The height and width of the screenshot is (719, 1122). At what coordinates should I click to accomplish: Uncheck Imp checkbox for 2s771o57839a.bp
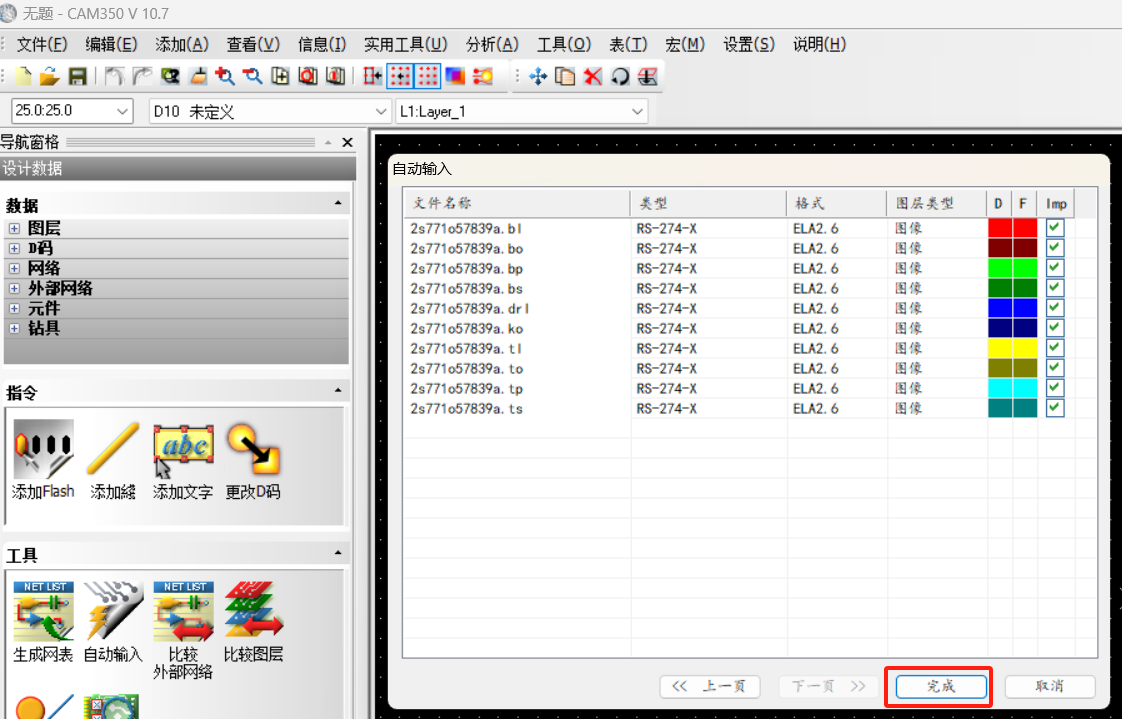pyautogui.click(x=1055, y=268)
